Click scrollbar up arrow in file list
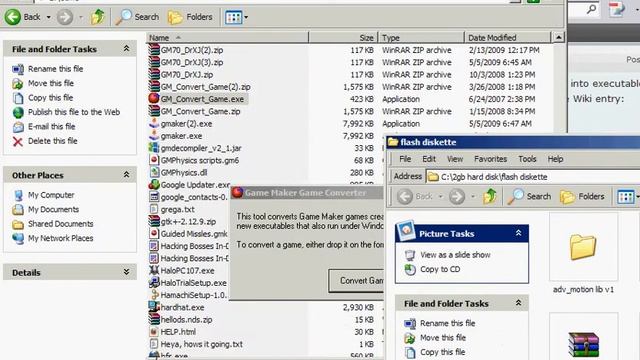This screenshot has width=640, height=360. [x=558, y=38]
